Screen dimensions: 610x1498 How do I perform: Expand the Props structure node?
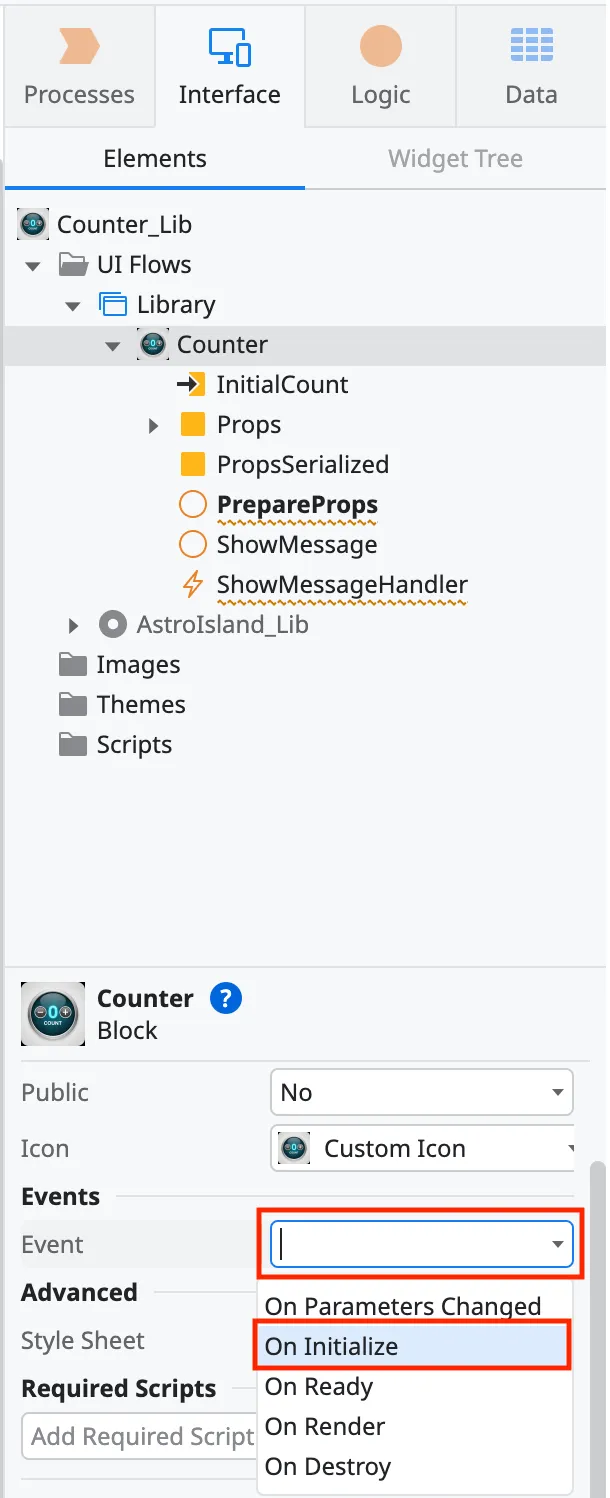pyautogui.click(x=152, y=424)
